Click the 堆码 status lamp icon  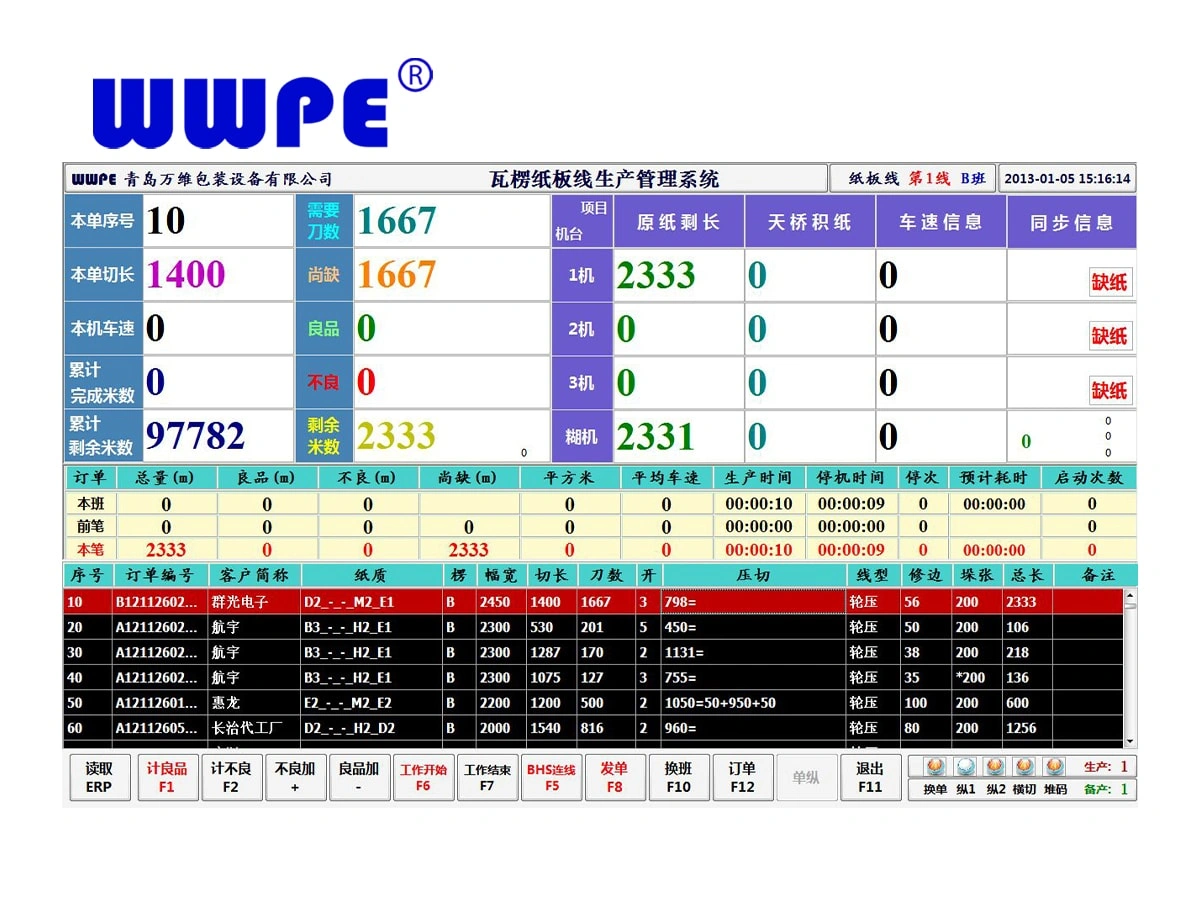pyautogui.click(x=1053, y=766)
